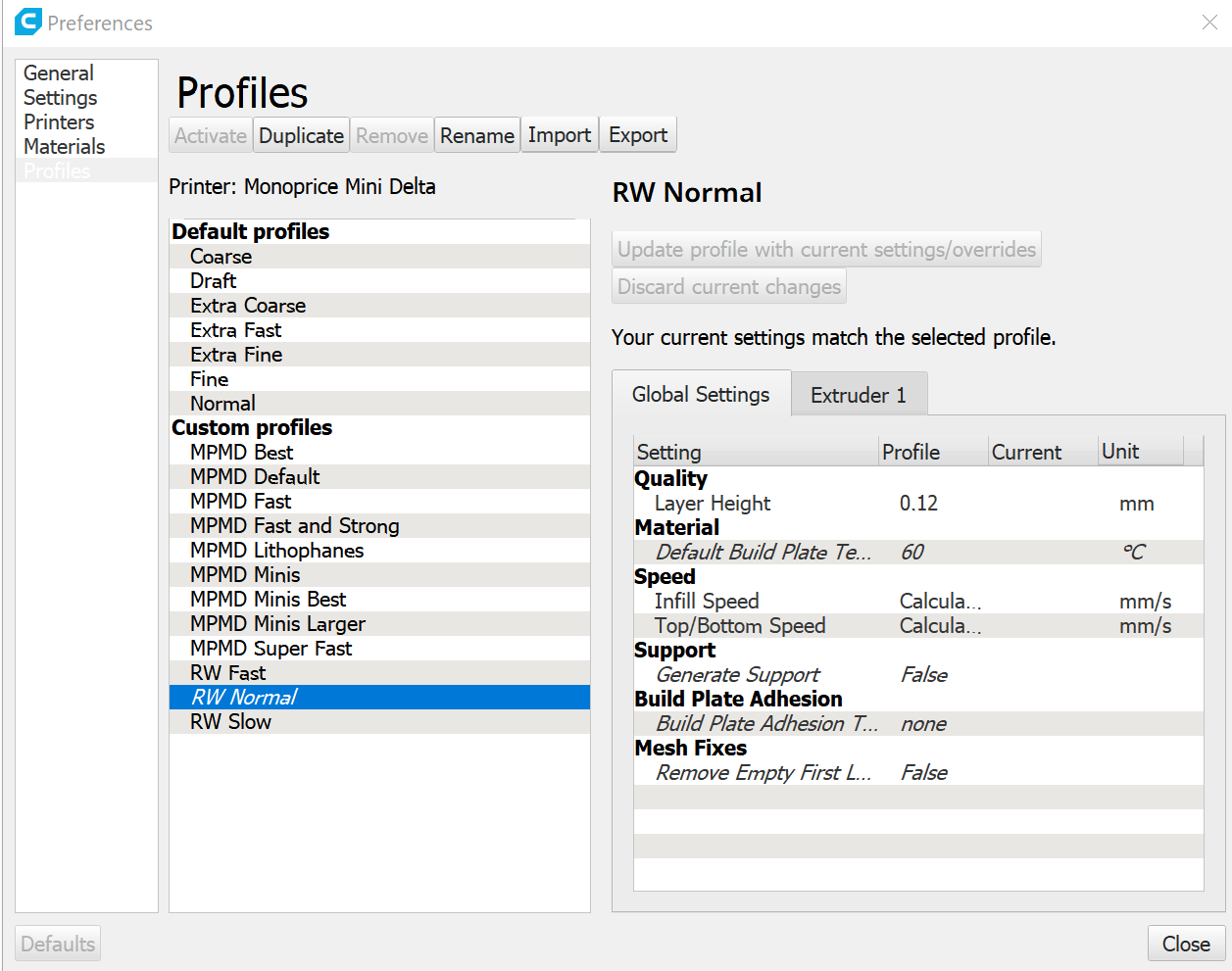This screenshot has width=1232, height=971.
Task: Click the Custom profiles group header
Action: tap(252, 427)
